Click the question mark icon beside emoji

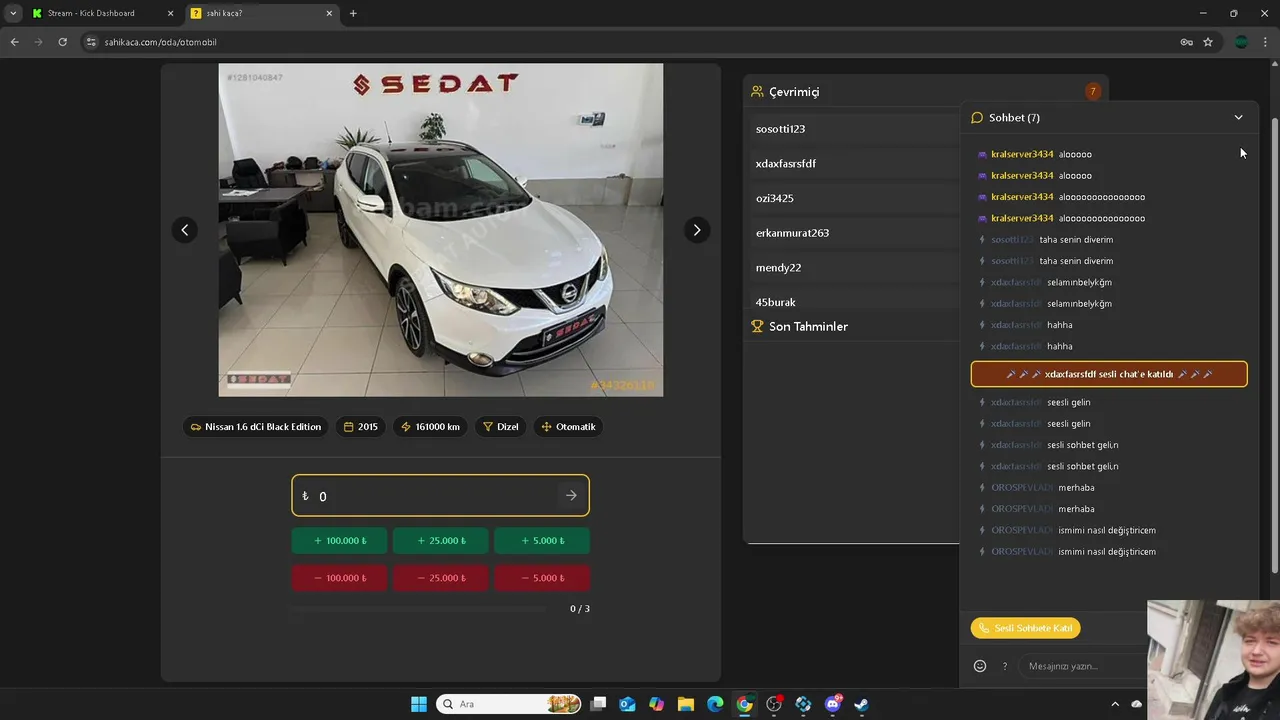pos(1005,667)
